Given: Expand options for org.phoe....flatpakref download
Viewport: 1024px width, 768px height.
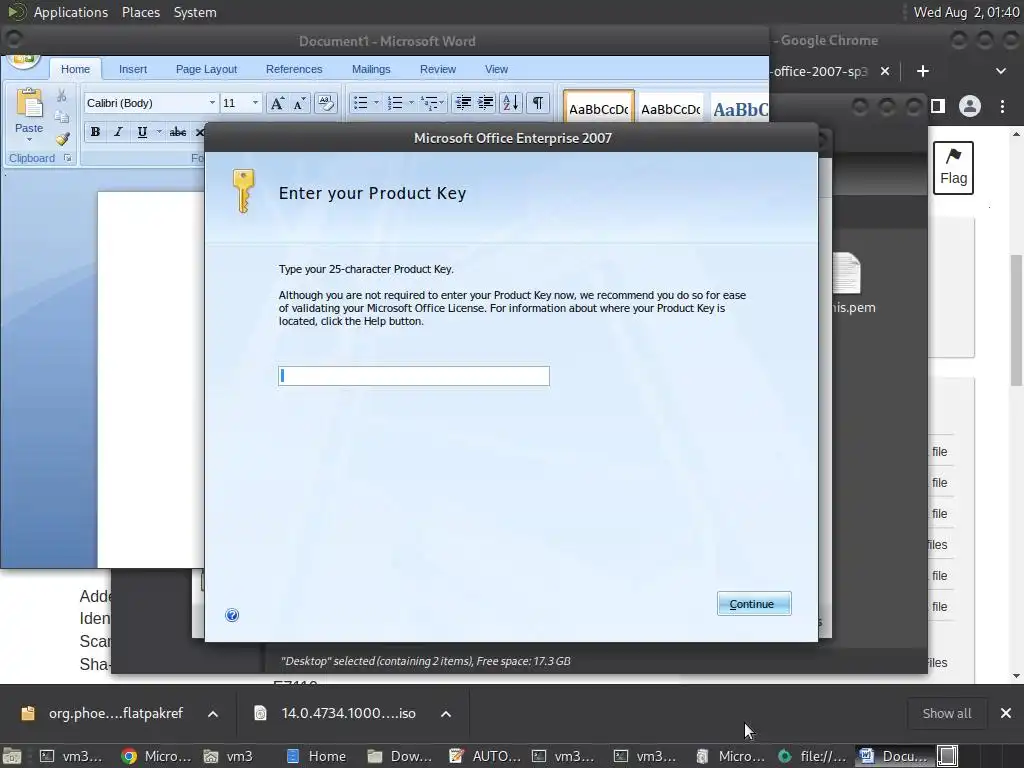Looking at the screenshot, I should point(213,714).
